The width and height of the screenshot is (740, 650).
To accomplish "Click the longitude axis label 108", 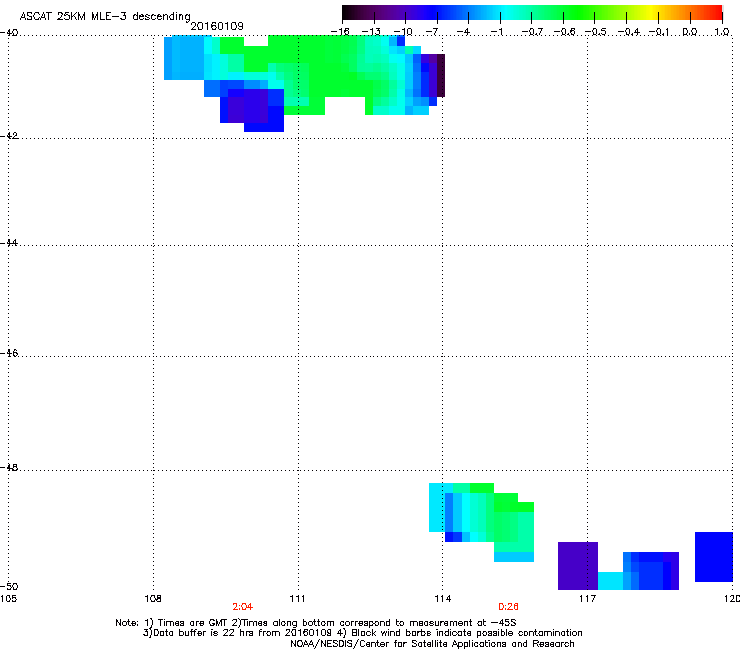I will (x=153, y=599).
